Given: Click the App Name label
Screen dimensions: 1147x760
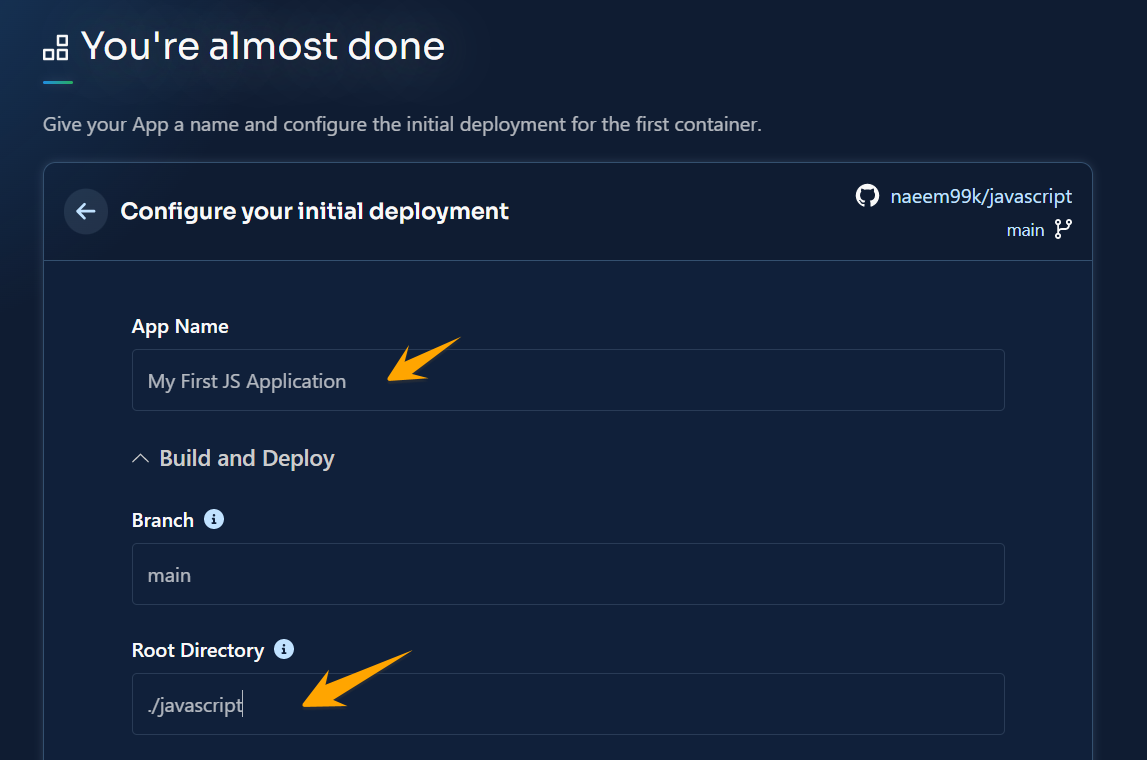Looking at the screenshot, I should [x=180, y=327].
